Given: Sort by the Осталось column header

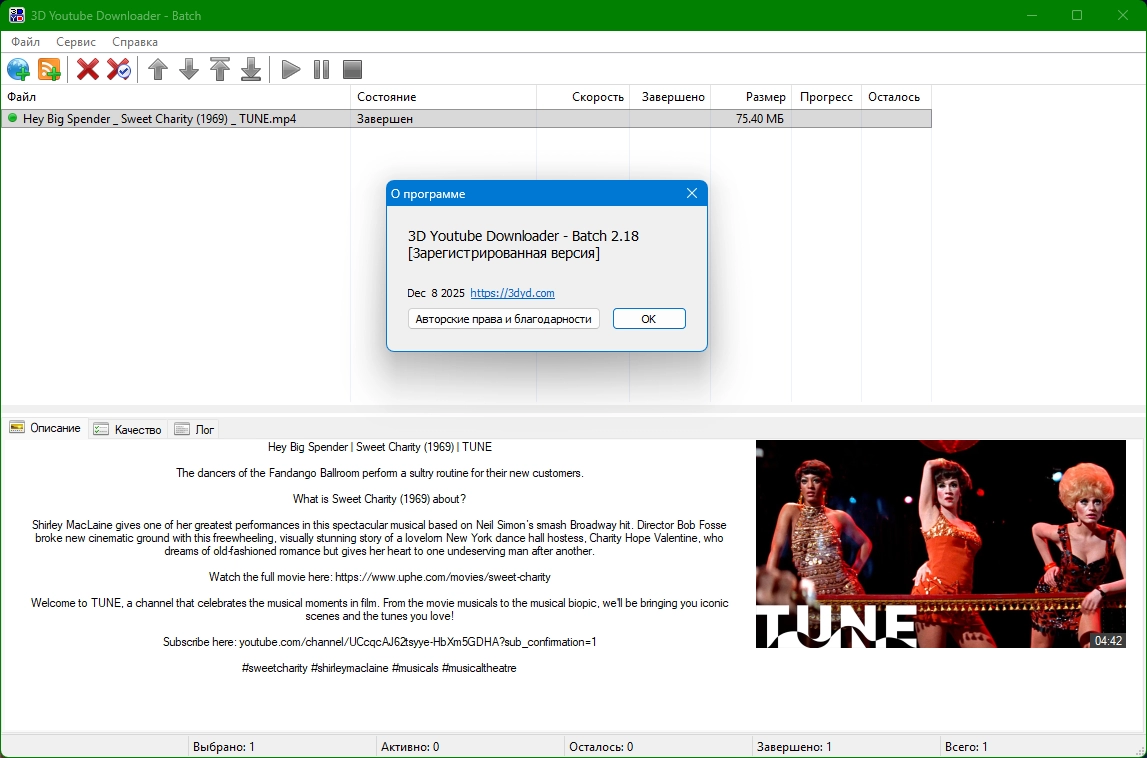Looking at the screenshot, I should pos(896,97).
